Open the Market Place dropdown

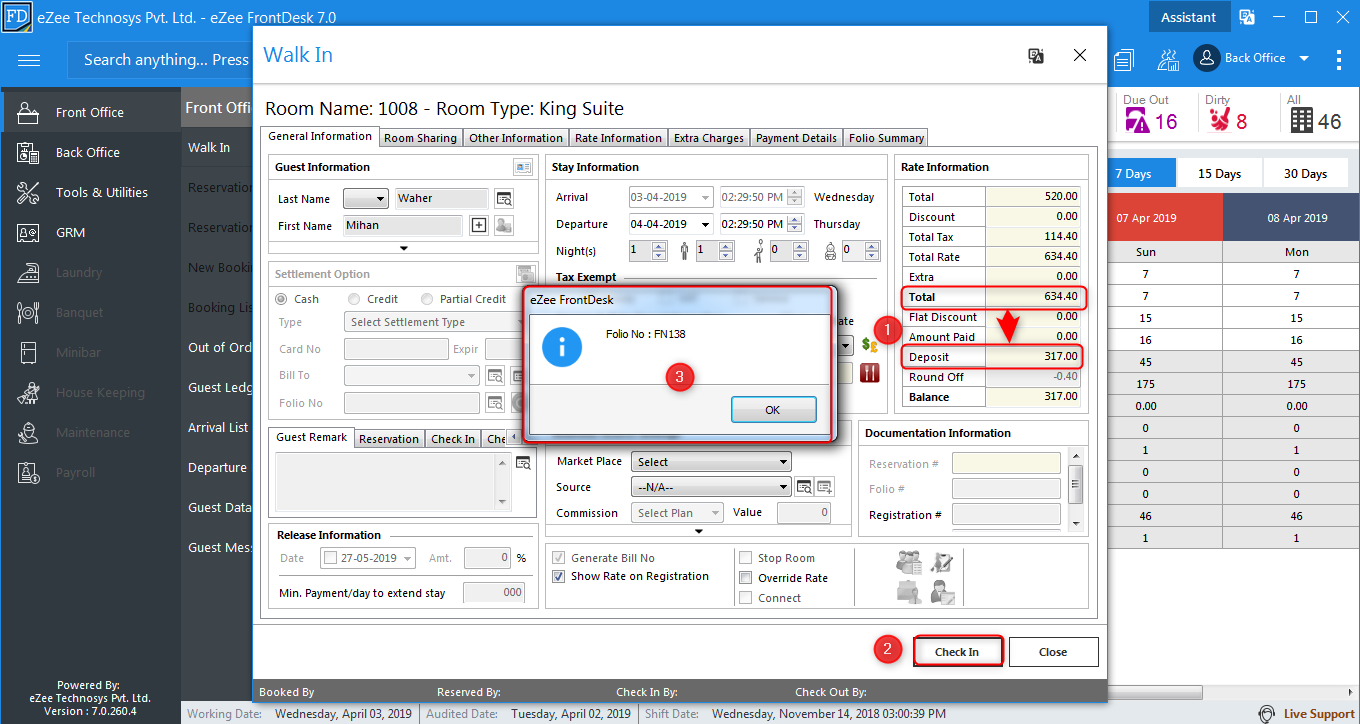712,462
